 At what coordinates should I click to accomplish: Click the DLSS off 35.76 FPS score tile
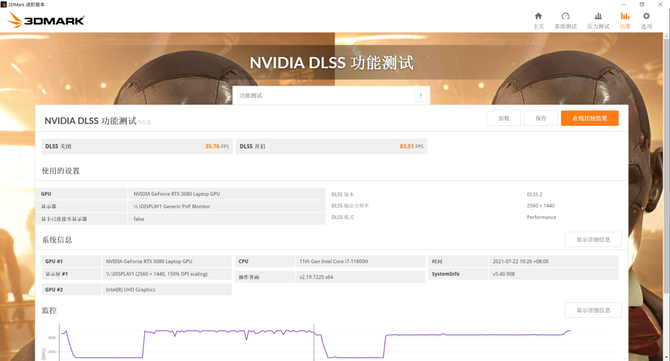[x=137, y=146]
